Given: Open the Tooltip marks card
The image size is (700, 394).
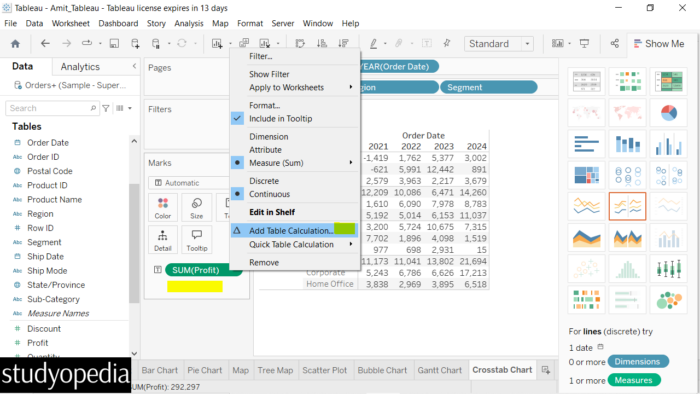Looking at the screenshot, I should (x=196, y=240).
